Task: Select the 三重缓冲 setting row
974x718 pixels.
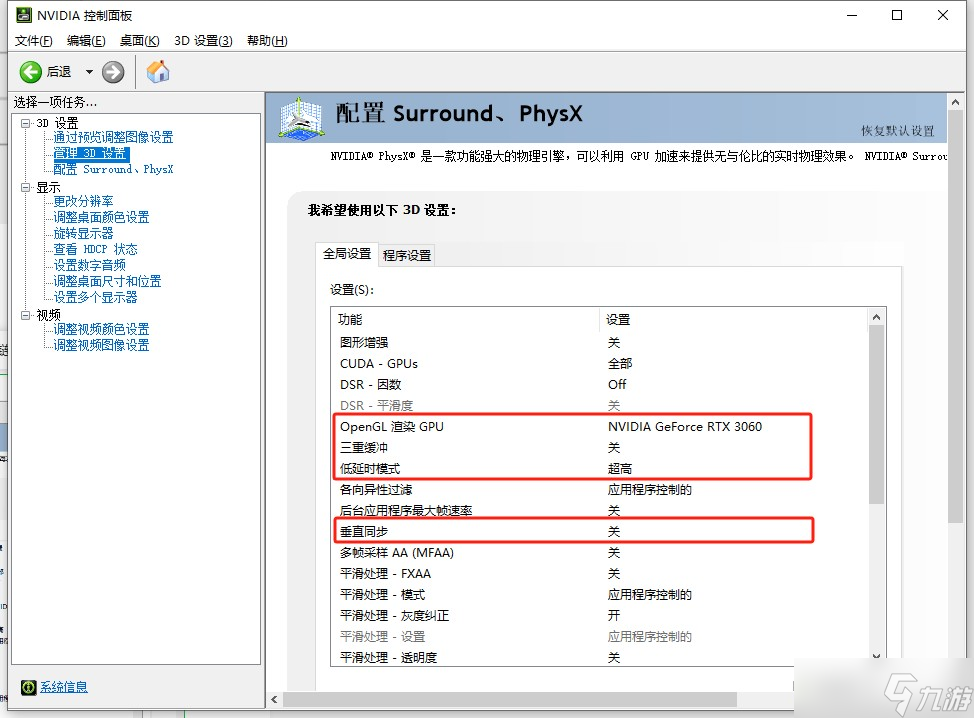Action: click(x=600, y=448)
